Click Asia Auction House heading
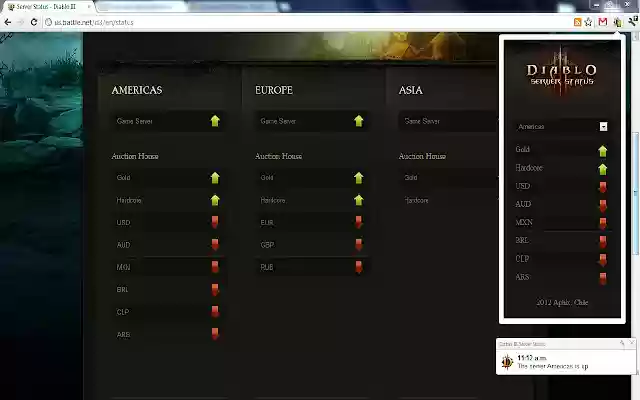 422,156
